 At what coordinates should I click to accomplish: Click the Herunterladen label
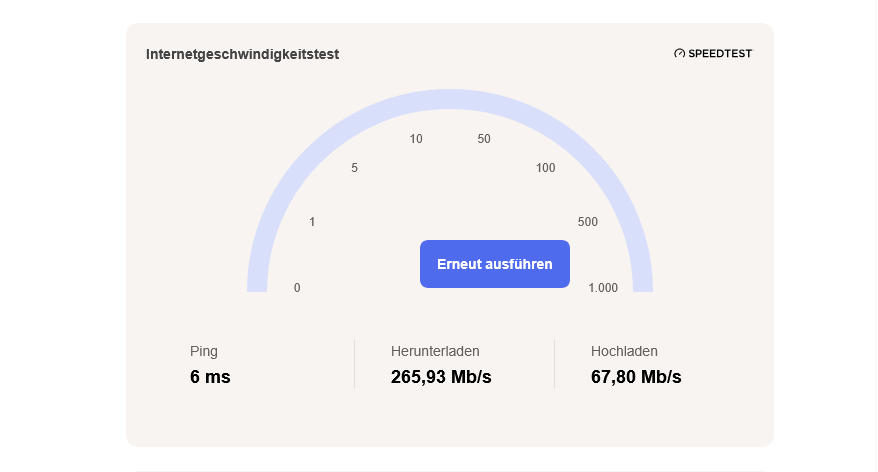[435, 351]
